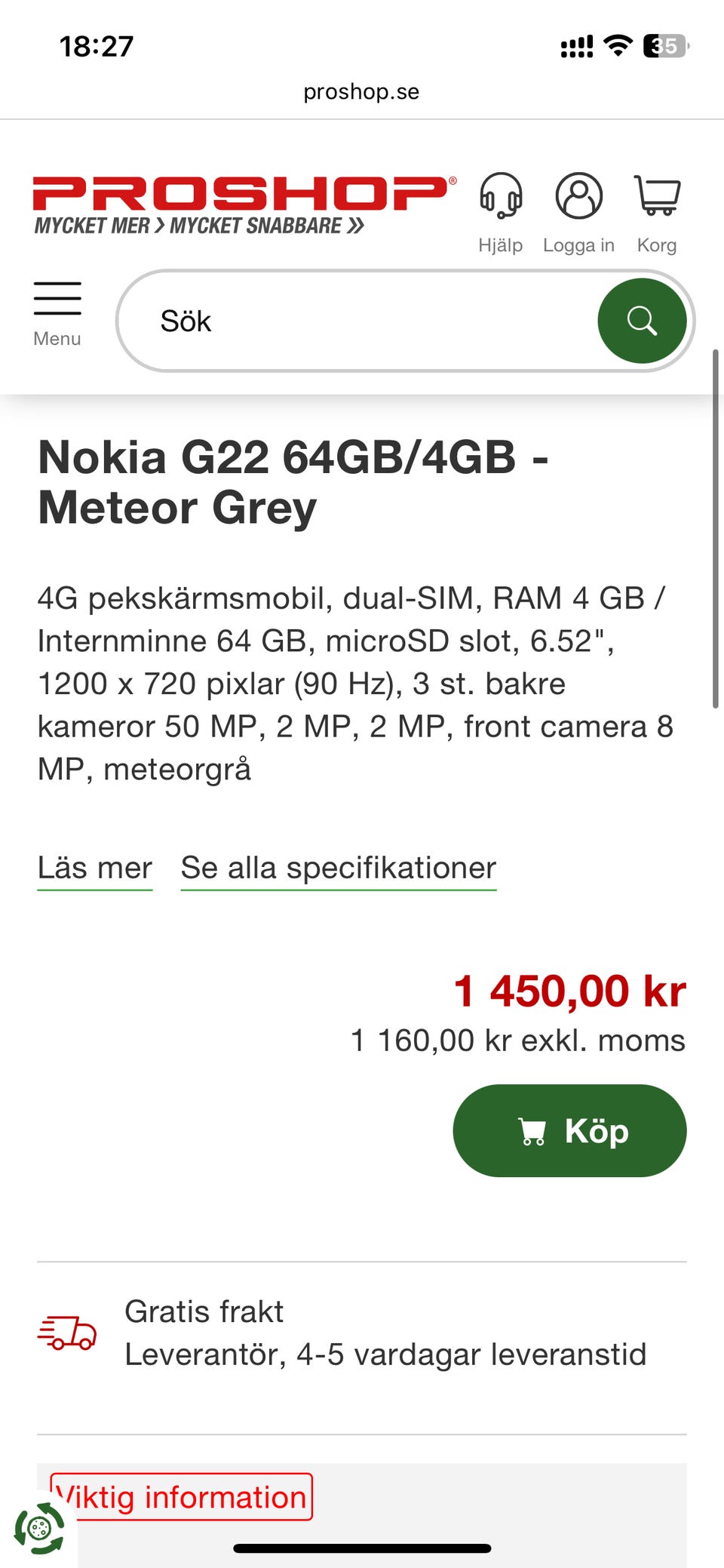Tap the 1 450,00 kr price
The height and width of the screenshot is (1568, 724).
click(569, 991)
